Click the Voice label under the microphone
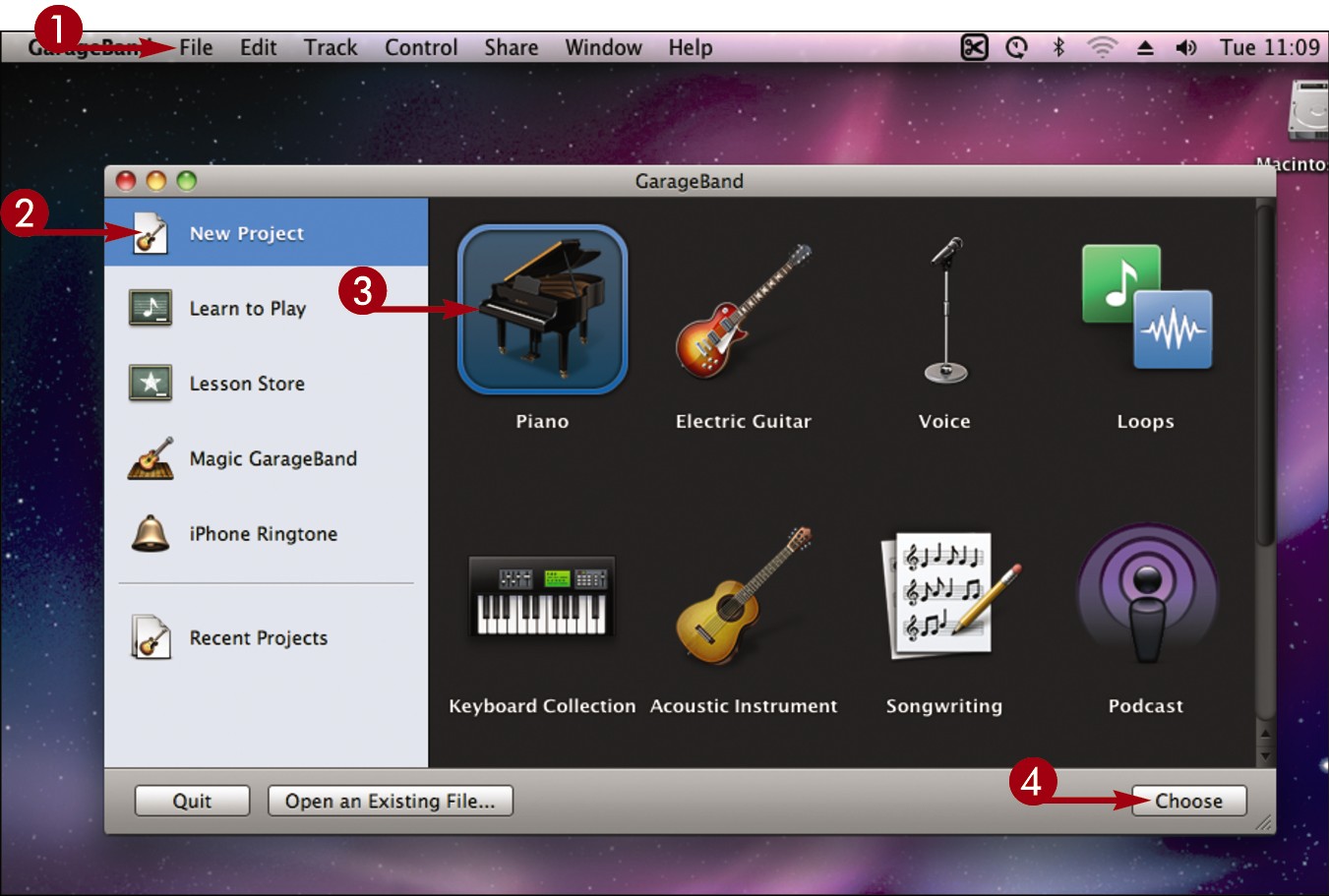The image size is (1329, 896). click(944, 421)
